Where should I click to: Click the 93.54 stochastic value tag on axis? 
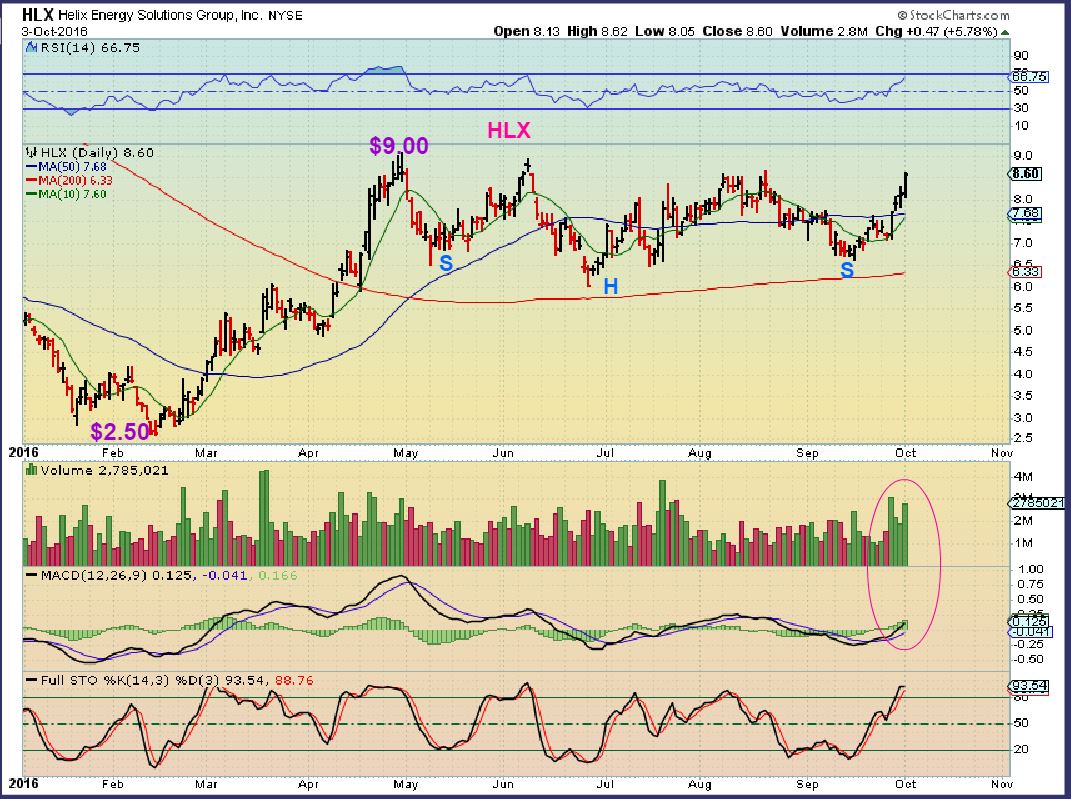pyautogui.click(x=1029, y=686)
